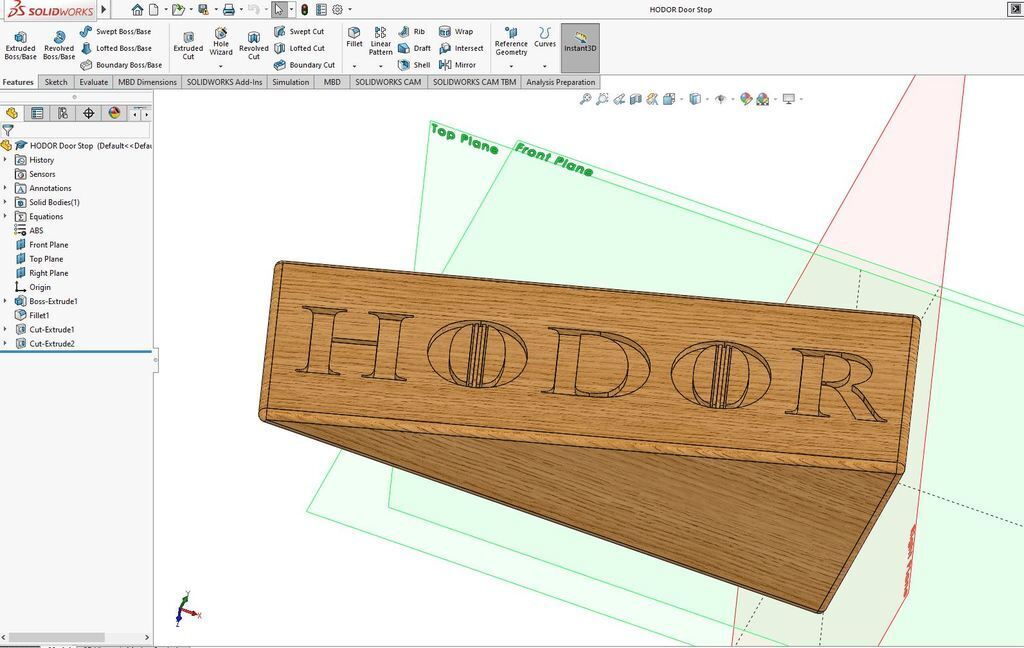Open the Evaluate tab

(x=94, y=82)
